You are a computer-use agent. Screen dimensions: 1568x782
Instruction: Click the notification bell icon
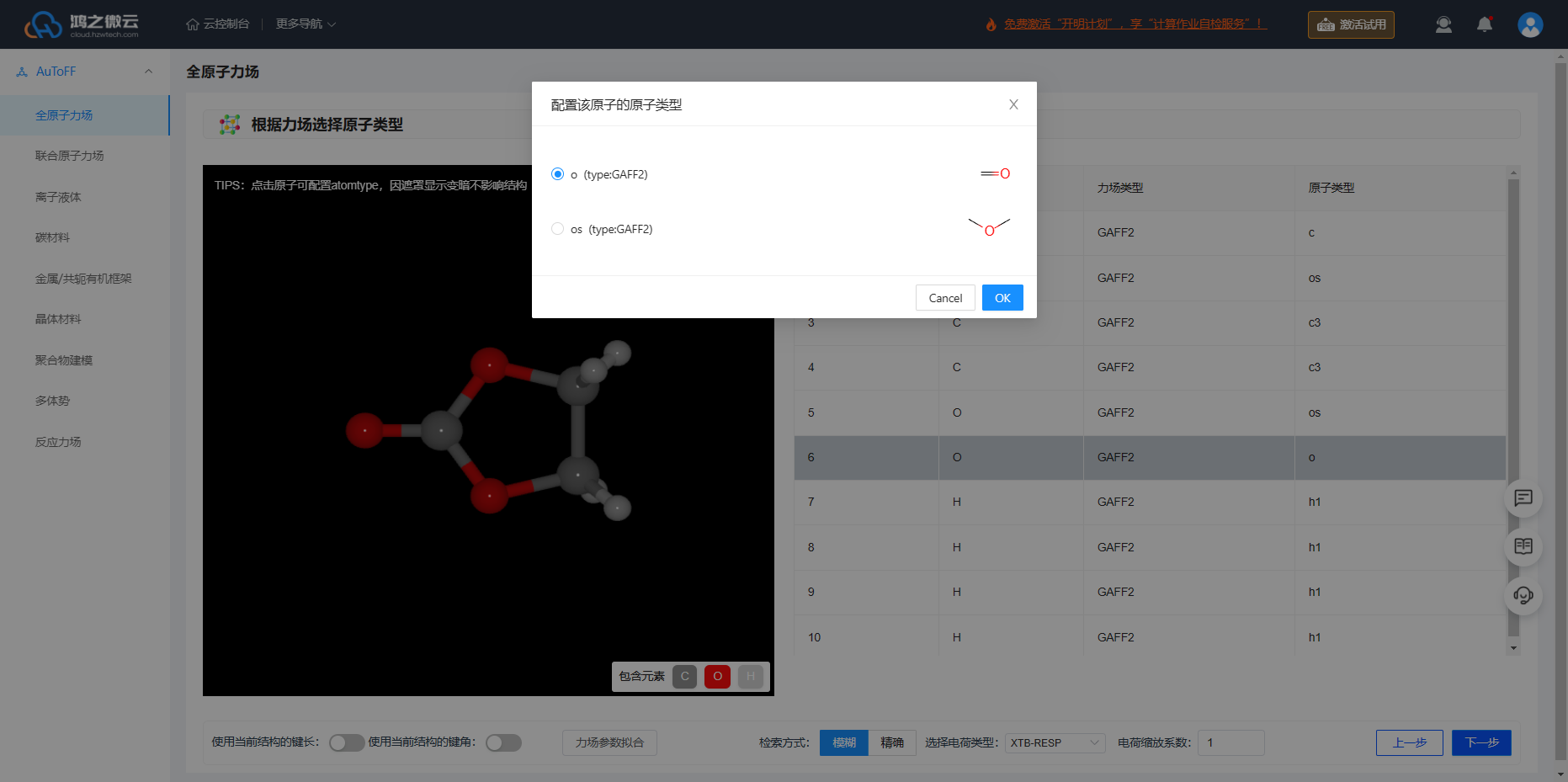(x=1485, y=24)
